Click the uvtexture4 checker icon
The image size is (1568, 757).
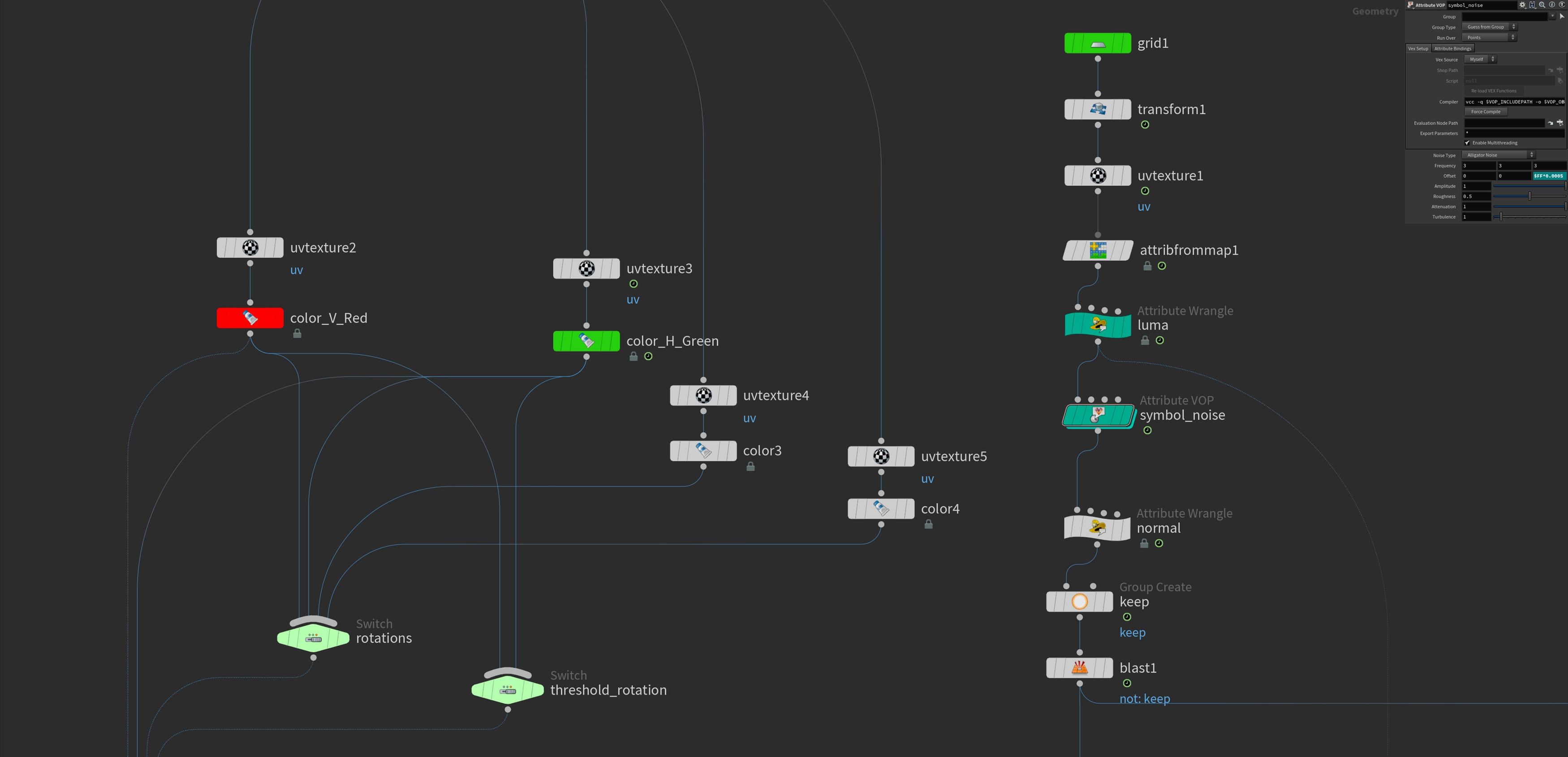coord(703,396)
